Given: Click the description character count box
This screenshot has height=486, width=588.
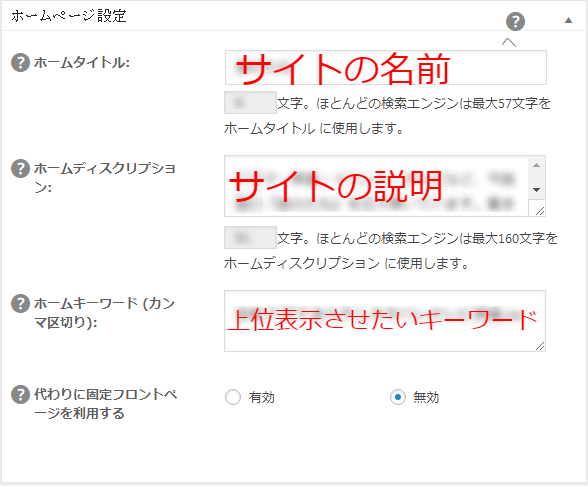Looking at the screenshot, I should (x=250, y=237).
